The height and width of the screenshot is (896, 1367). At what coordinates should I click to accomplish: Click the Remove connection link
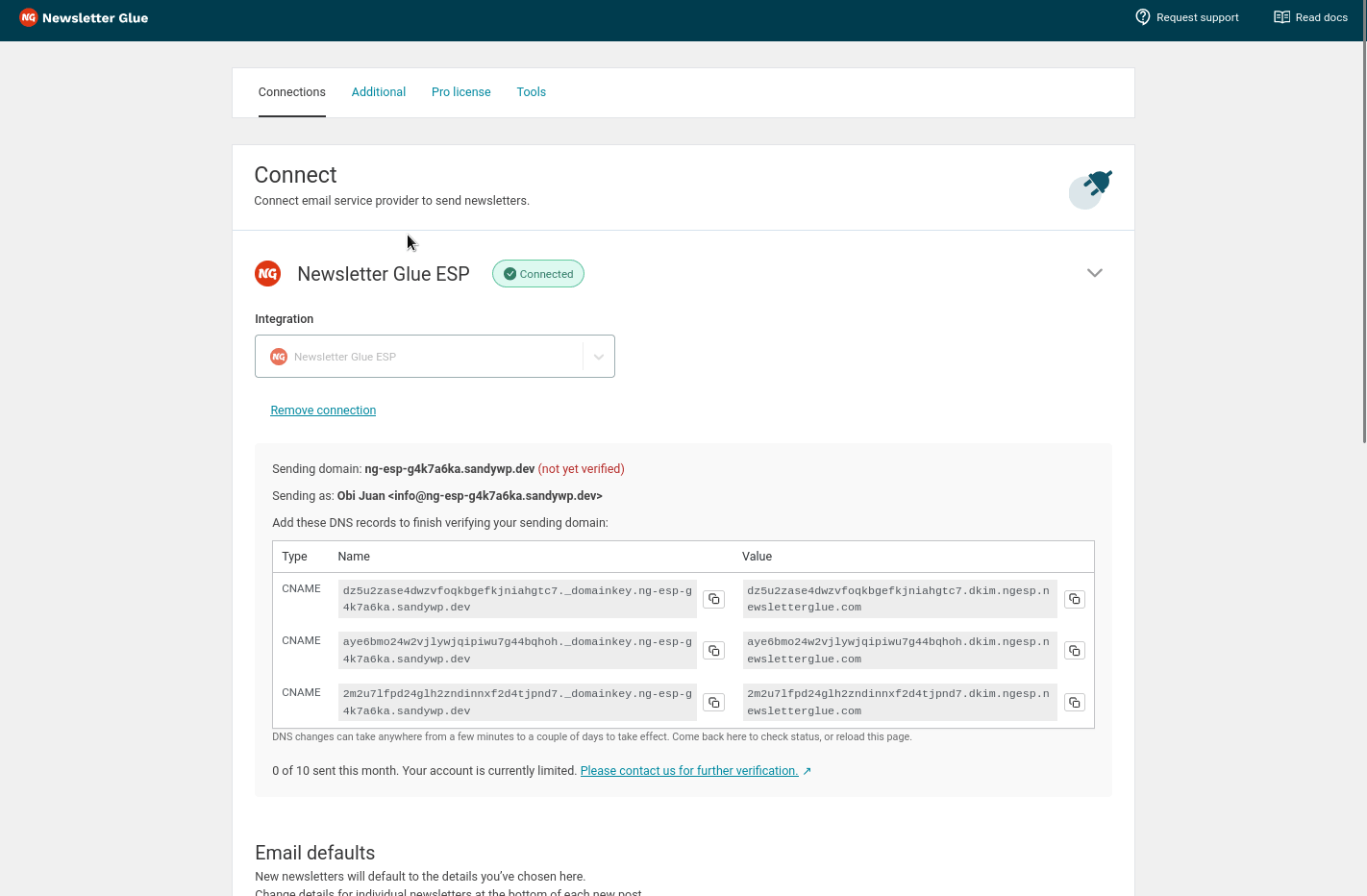[323, 411]
